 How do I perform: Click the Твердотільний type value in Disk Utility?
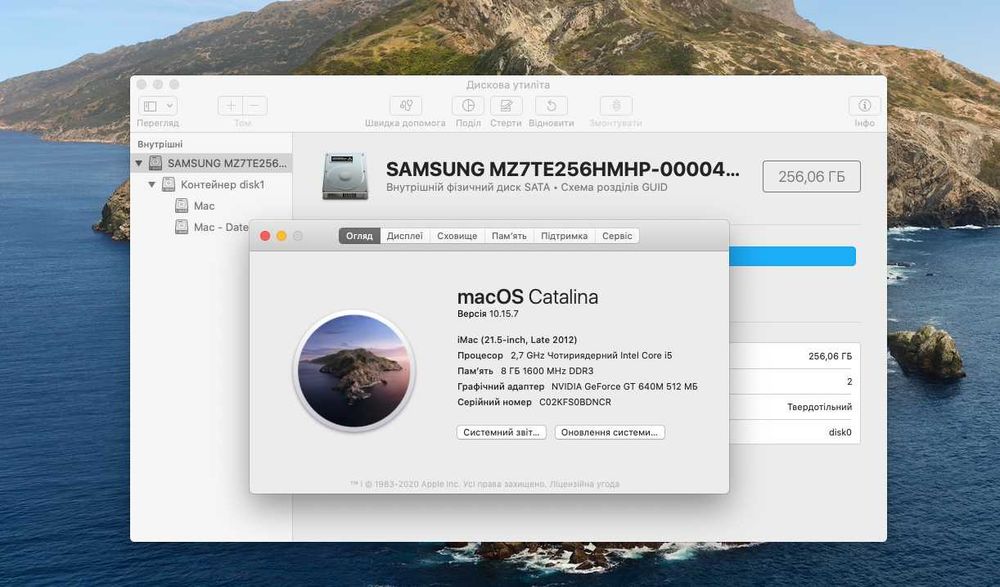820,407
